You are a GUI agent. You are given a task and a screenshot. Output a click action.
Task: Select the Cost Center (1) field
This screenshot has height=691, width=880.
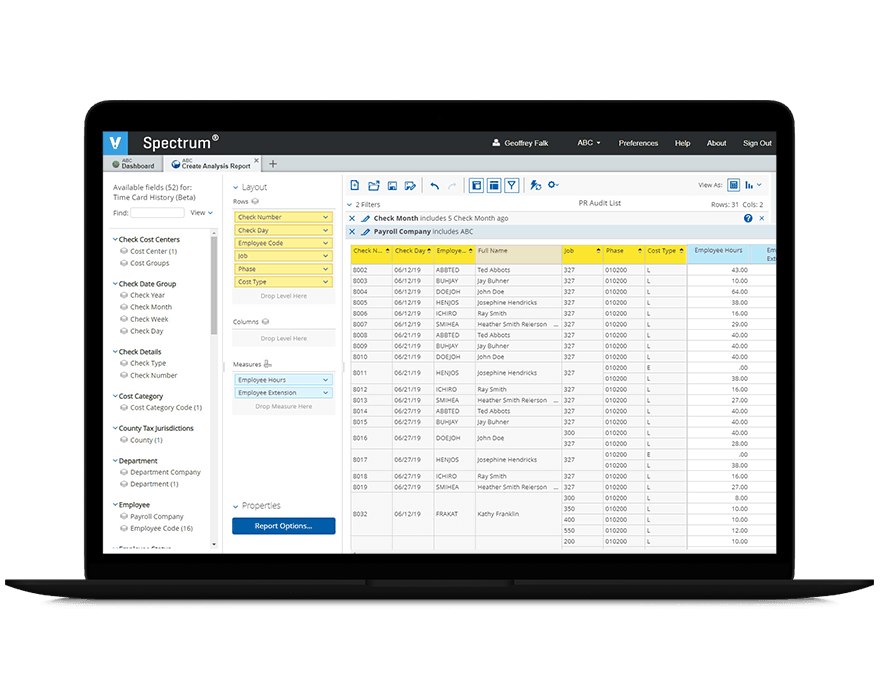point(150,251)
